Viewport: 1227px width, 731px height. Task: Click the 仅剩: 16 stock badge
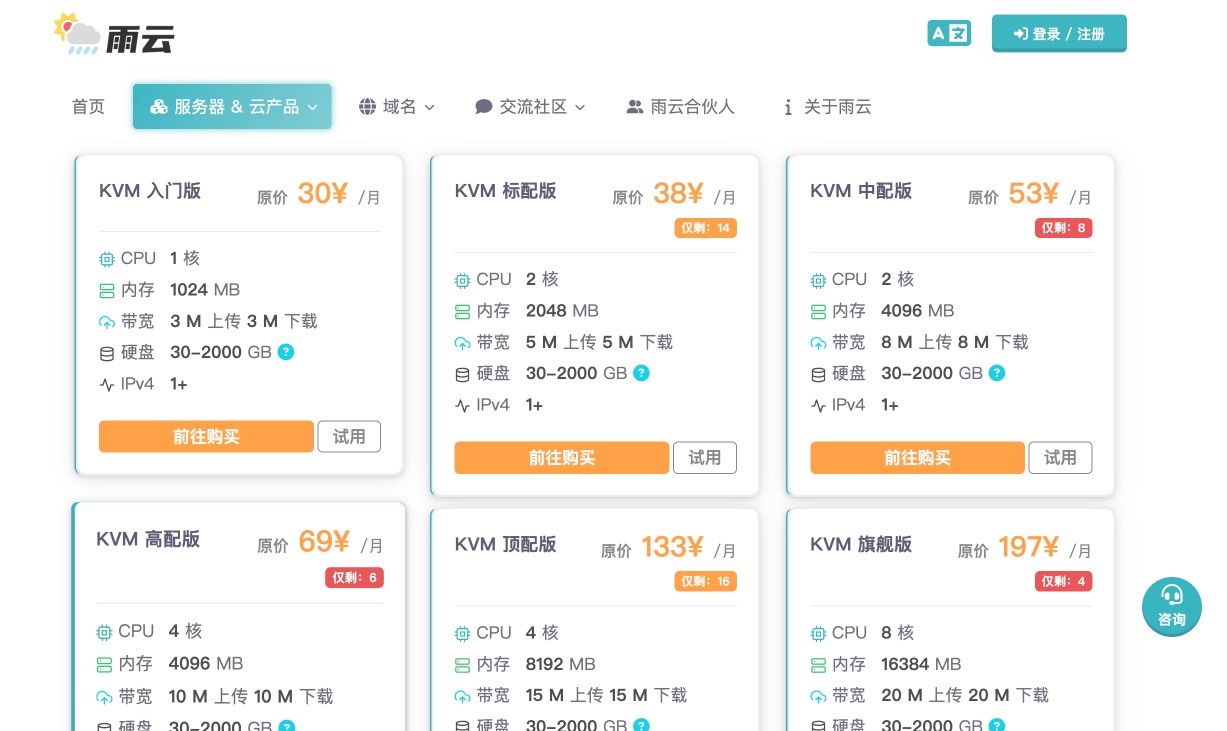(x=705, y=581)
